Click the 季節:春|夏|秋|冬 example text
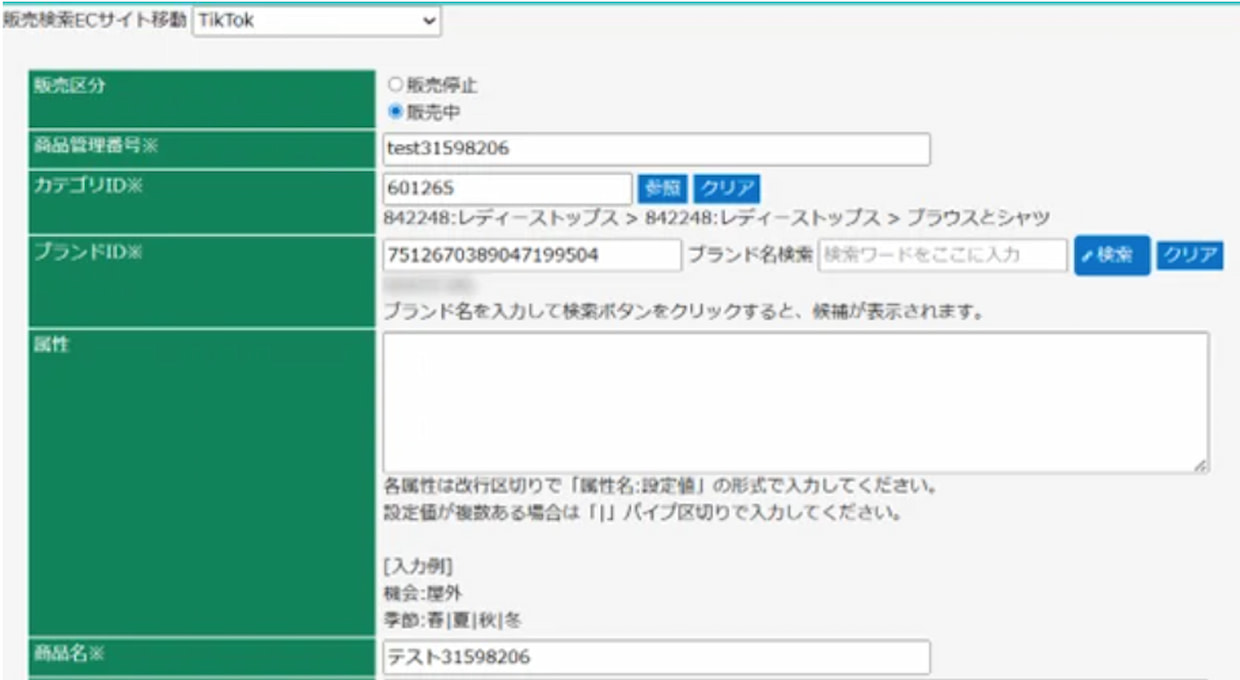The height and width of the screenshot is (680, 1240). (x=452, y=620)
